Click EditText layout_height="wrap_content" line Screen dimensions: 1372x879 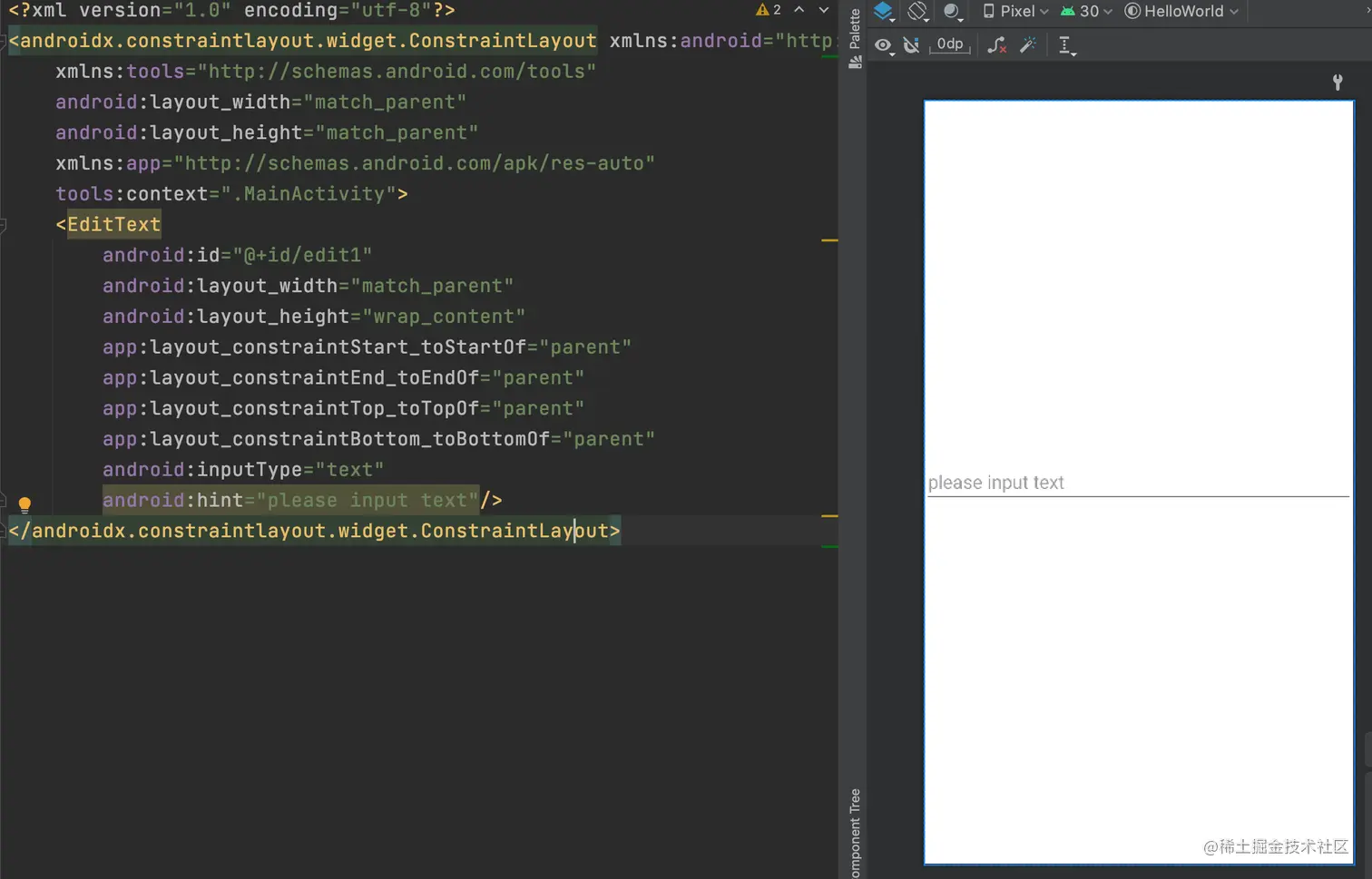click(x=314, y=317)
